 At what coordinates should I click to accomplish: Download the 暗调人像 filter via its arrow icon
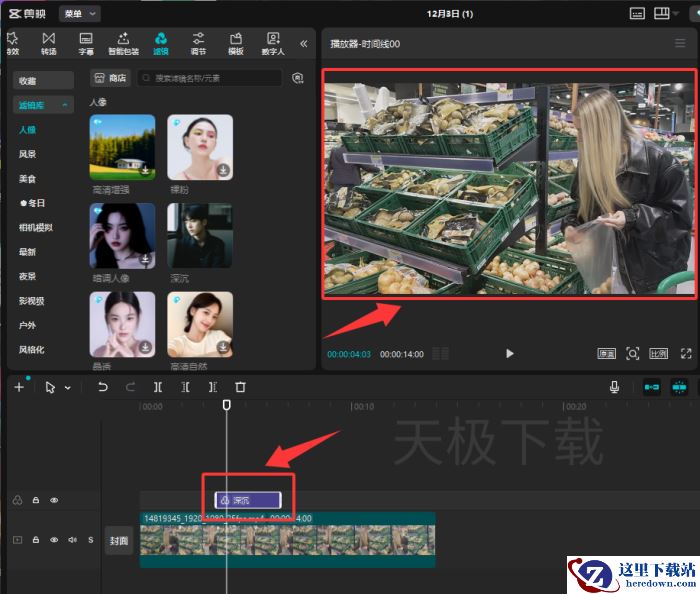click(x=146, y=259)
